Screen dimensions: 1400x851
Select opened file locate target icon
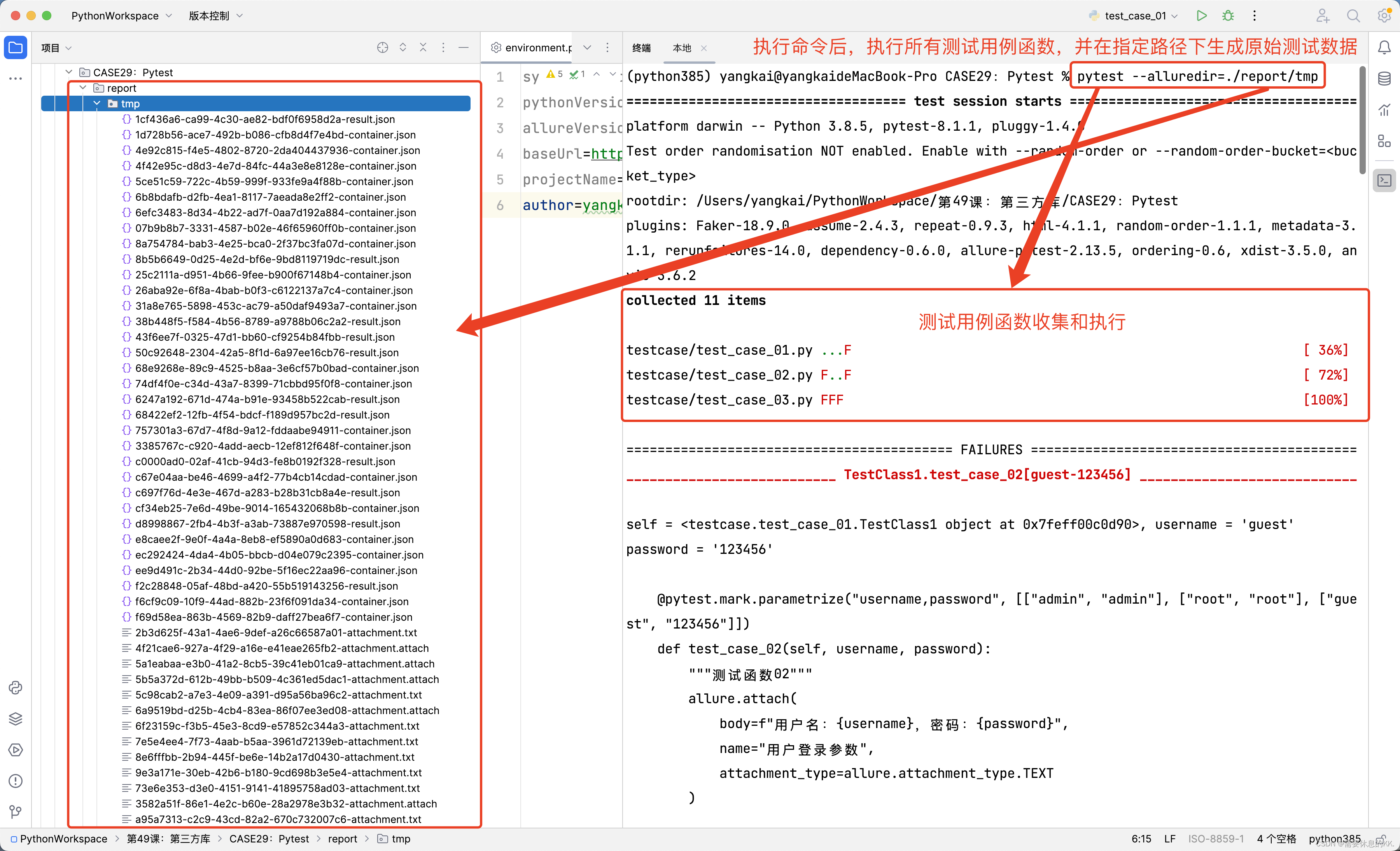click(382, 48)
